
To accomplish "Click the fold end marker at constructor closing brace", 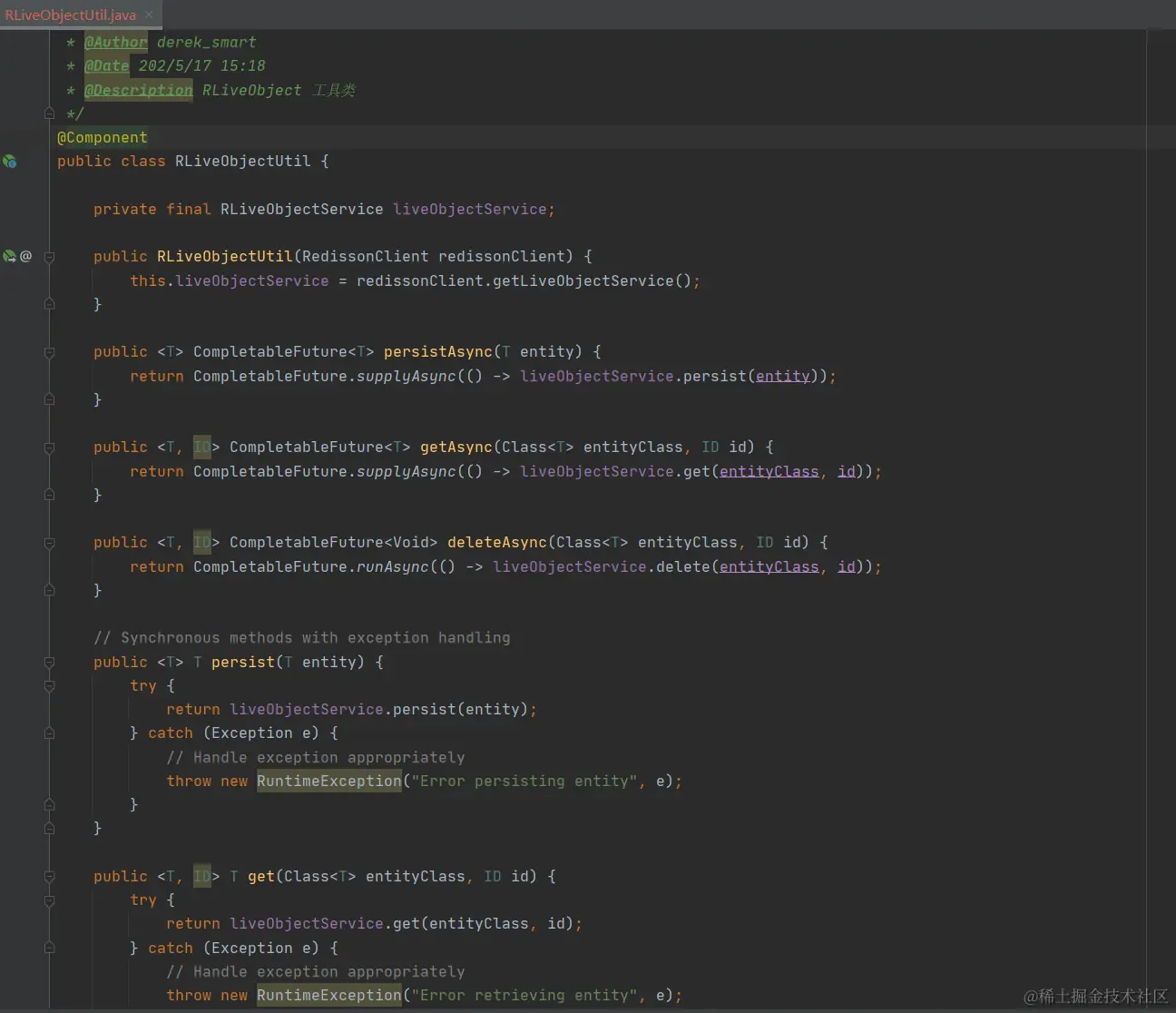I will [49, 304].
